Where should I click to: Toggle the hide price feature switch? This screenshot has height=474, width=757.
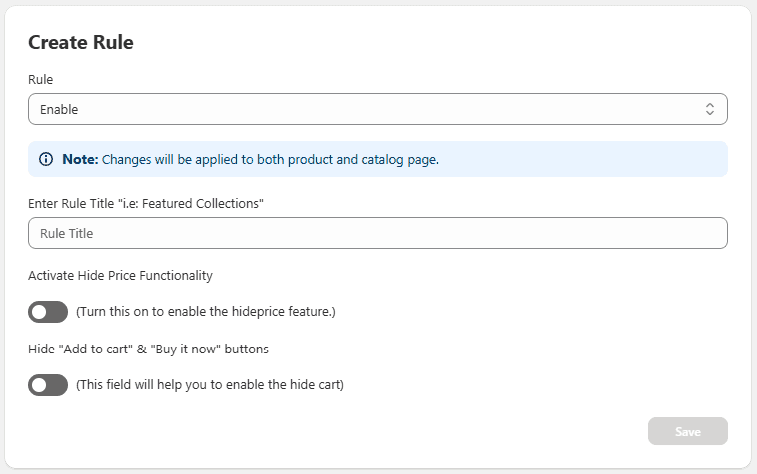click(x=48, y=312)
